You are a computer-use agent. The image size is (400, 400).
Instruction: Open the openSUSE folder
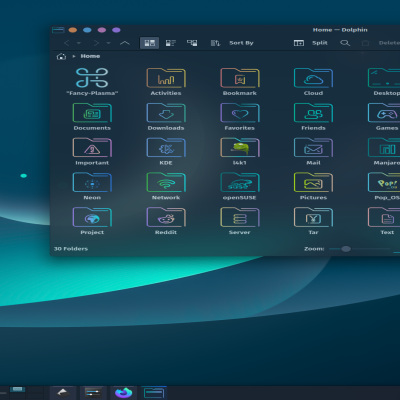240,186
